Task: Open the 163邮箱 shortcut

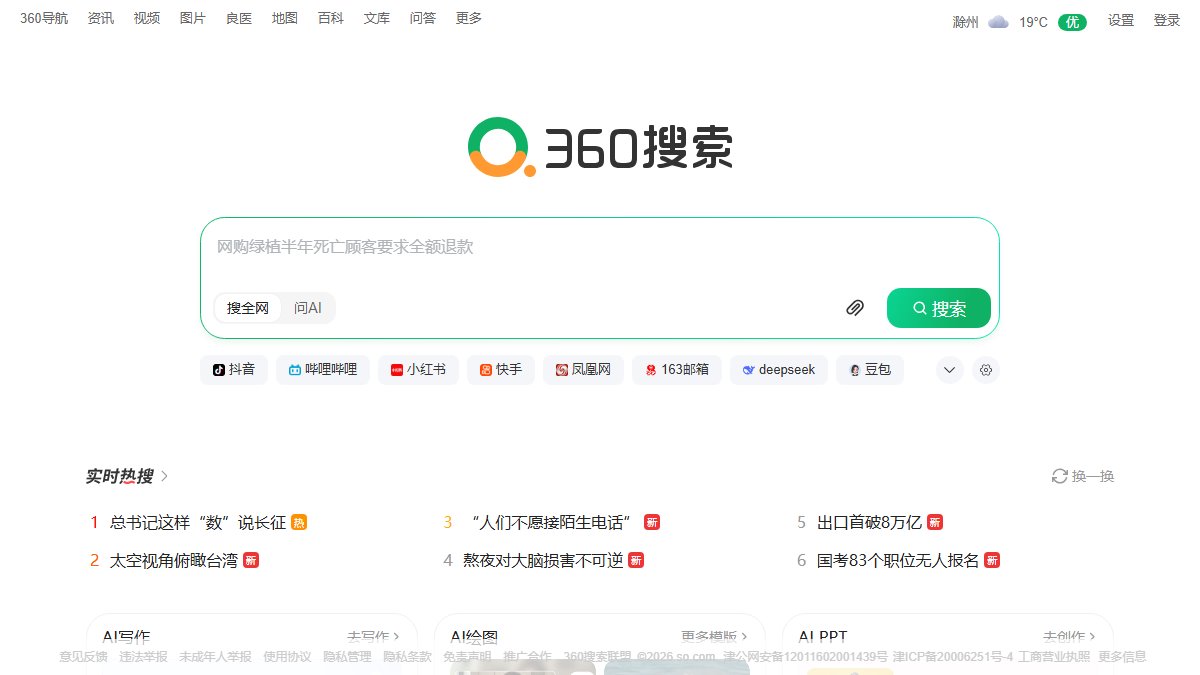Action: pyautogui.click(x=677, y=370)
